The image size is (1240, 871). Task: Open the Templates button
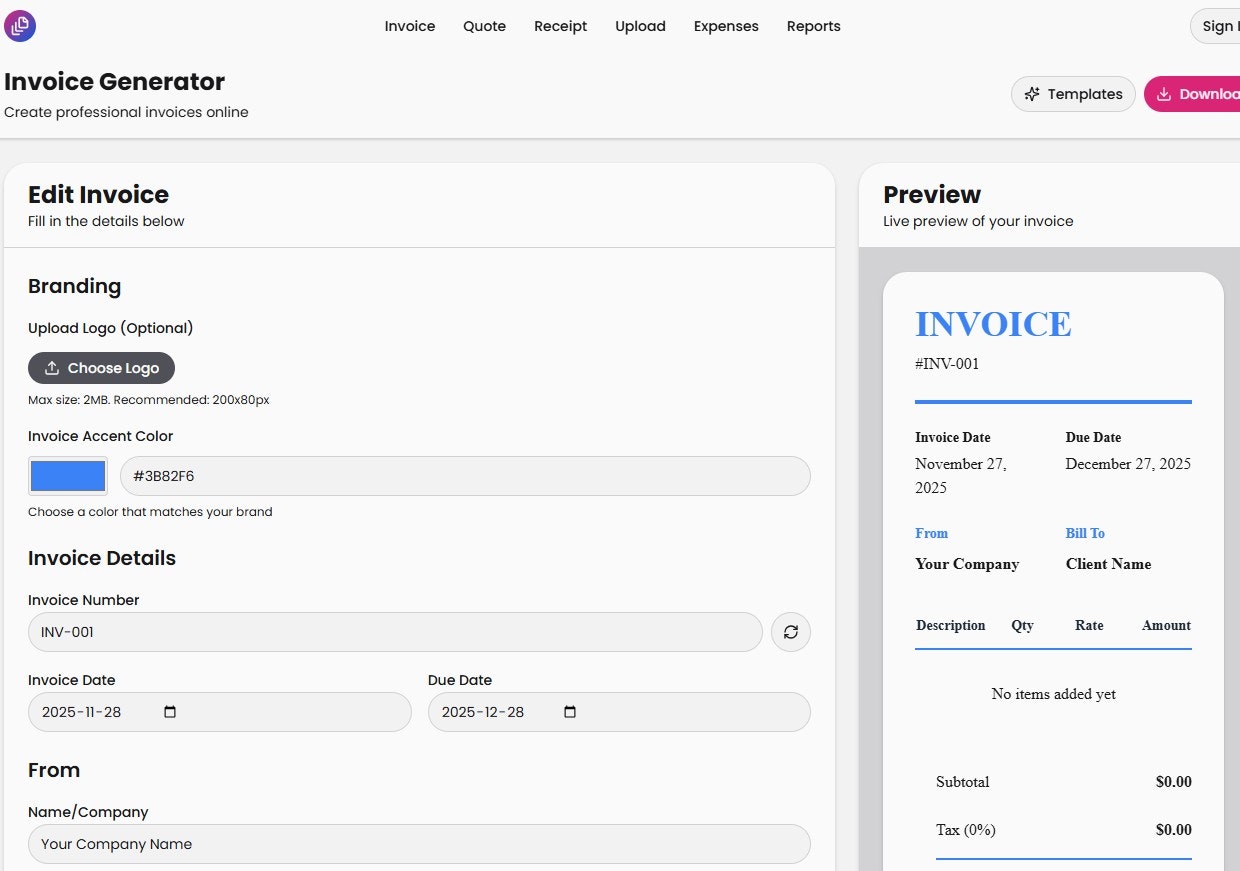(1073, 94)
